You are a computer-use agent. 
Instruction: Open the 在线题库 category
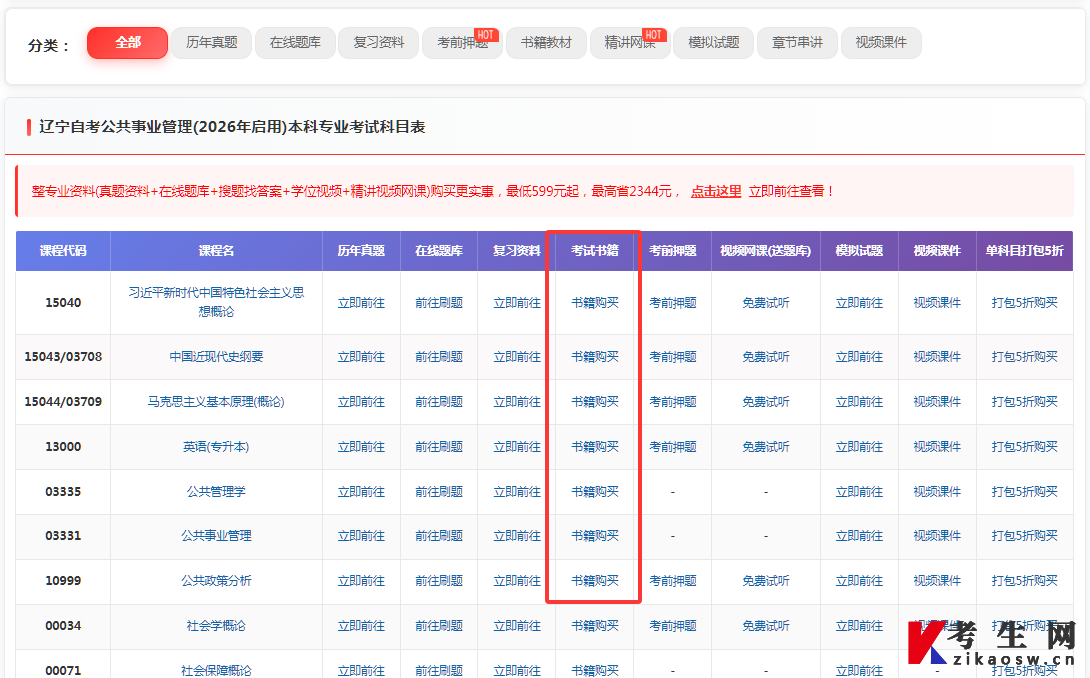click(x=295, y=43)
